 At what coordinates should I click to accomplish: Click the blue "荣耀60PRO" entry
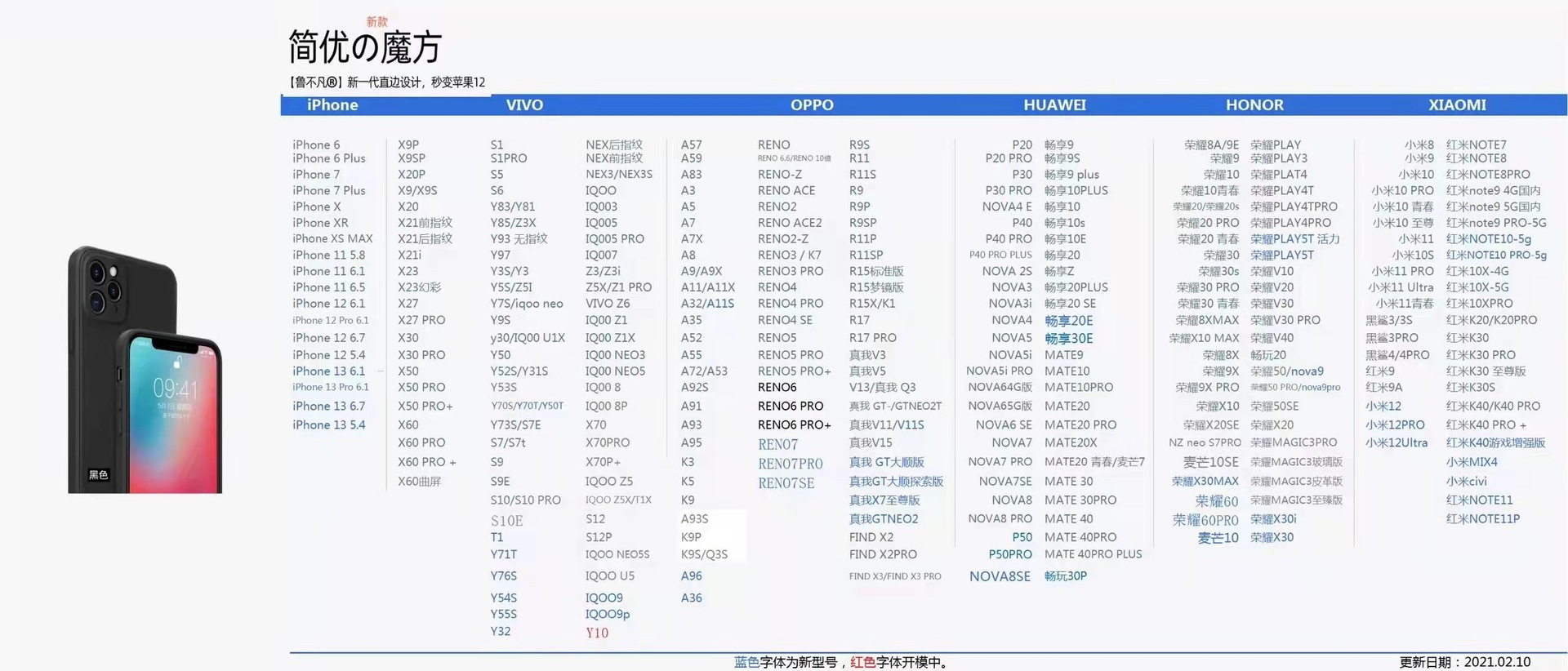click(x=1205, y=520)
